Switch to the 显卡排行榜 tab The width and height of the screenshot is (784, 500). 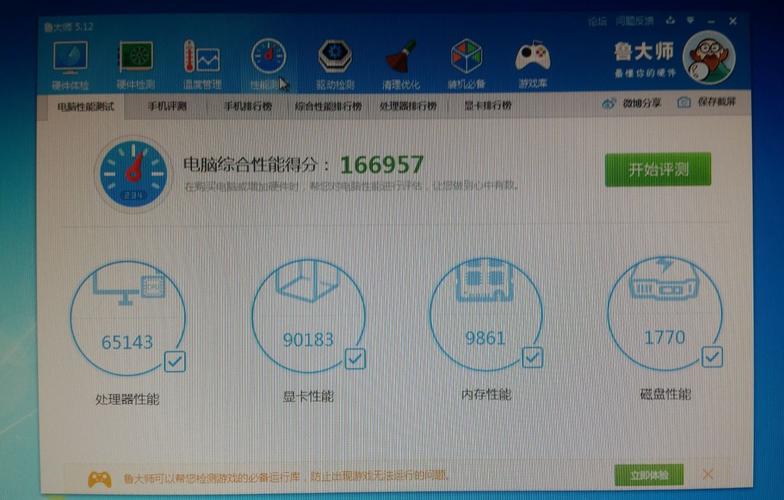488,106
